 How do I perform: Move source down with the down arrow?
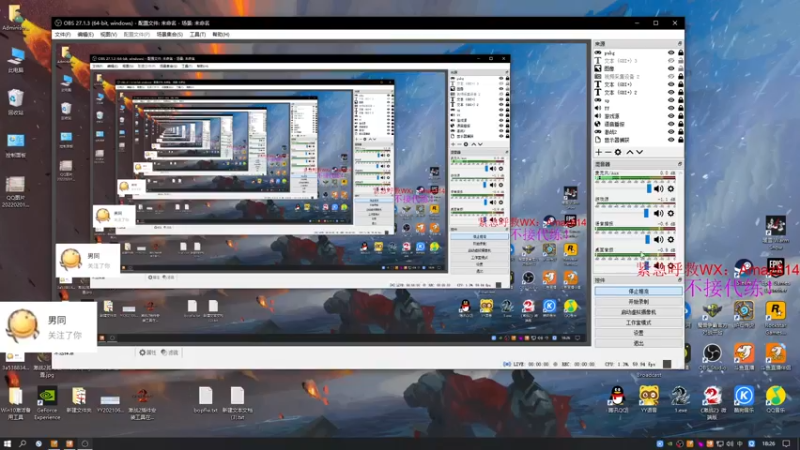[639, 152]
